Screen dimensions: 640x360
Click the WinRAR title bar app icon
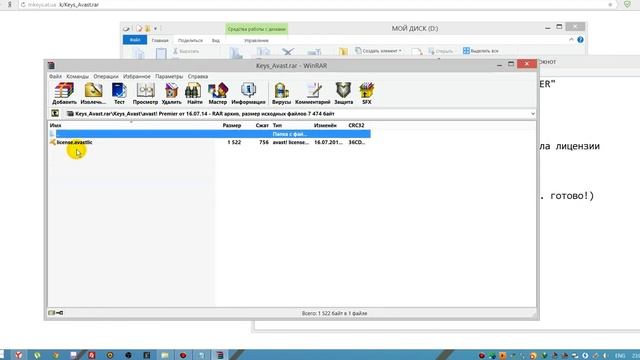click(51, 65)
